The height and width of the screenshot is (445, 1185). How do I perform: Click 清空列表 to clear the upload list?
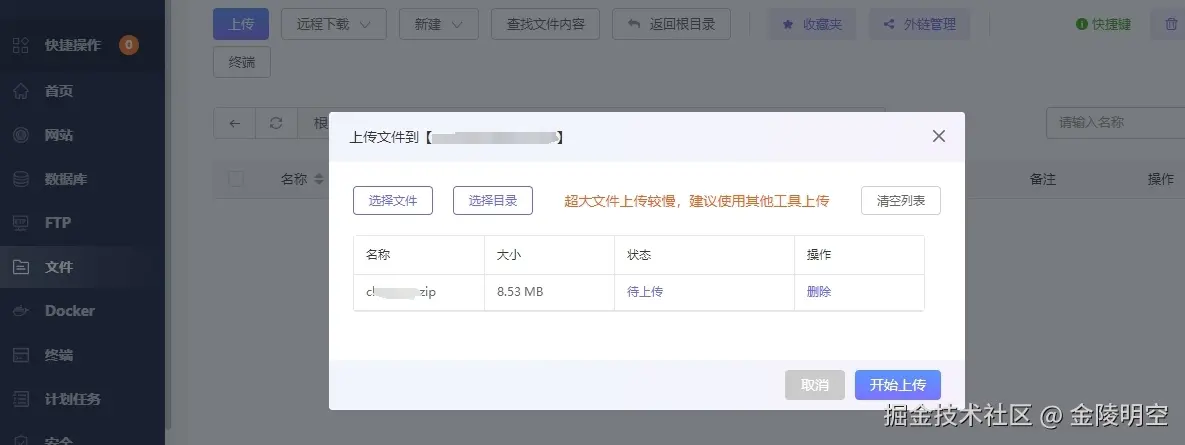pos(901,201)
